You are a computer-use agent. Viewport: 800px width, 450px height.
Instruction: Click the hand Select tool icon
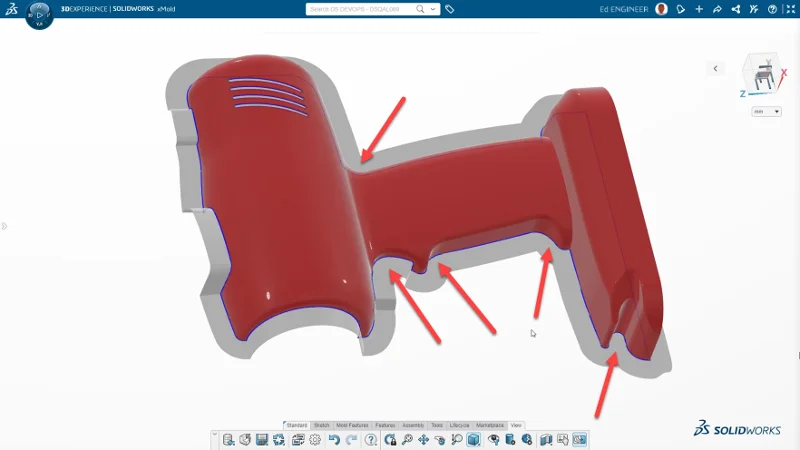[440, 440]
